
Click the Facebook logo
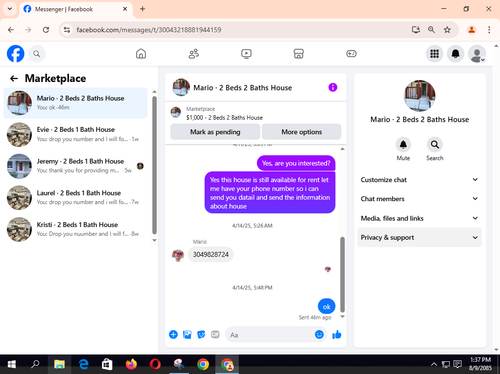coord(16,54)
